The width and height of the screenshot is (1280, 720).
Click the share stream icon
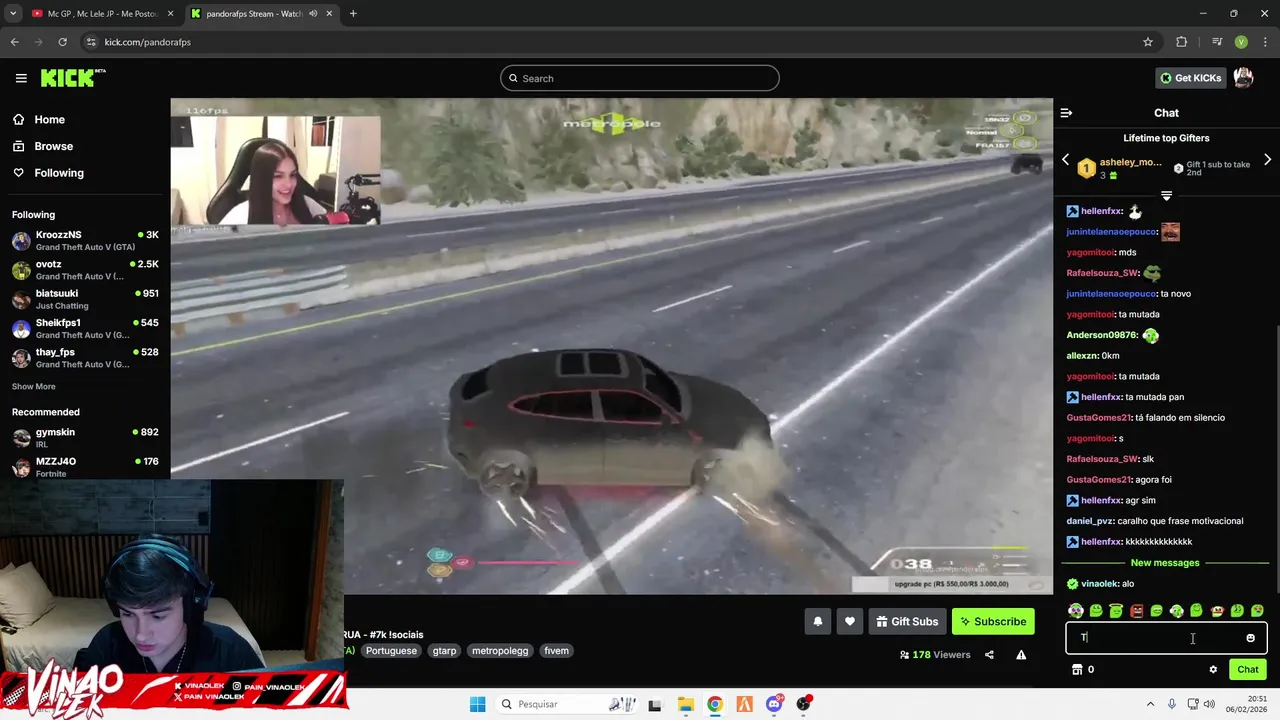point(989,655)
